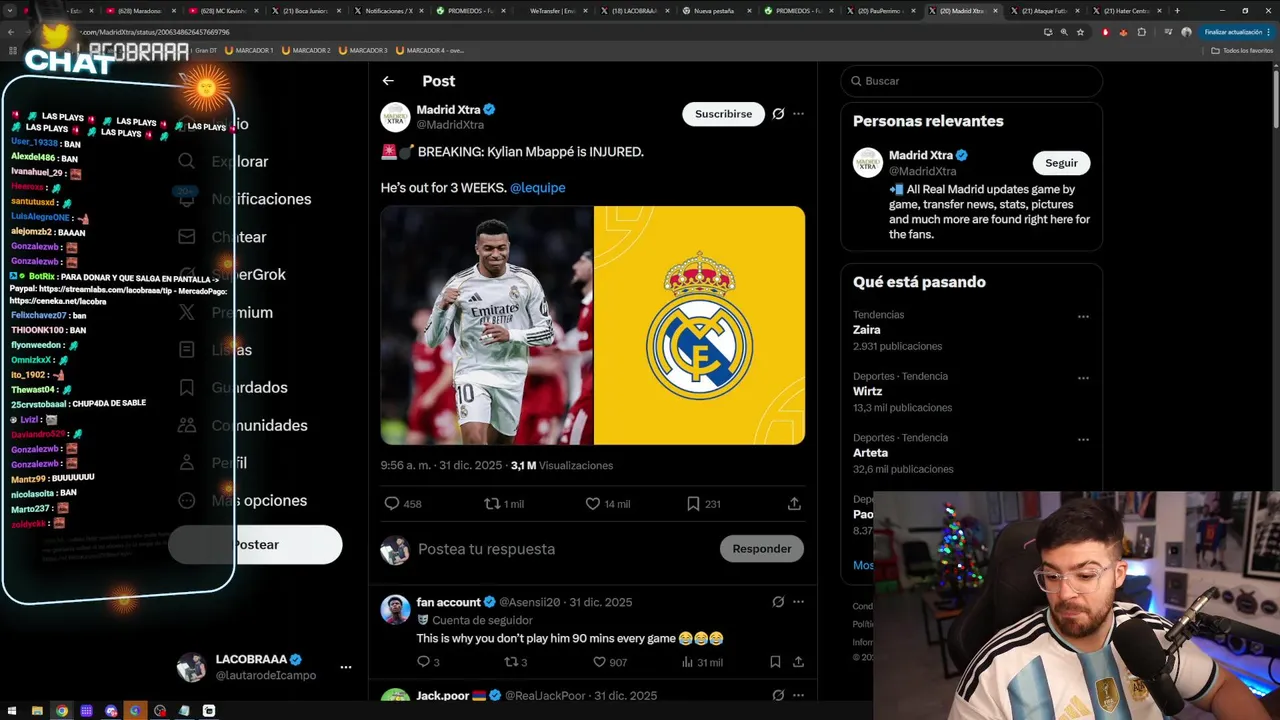Share the Madrid Xtra post
Screen dimensions: 1280x720
pyautogui.click(x=794, y=504)
